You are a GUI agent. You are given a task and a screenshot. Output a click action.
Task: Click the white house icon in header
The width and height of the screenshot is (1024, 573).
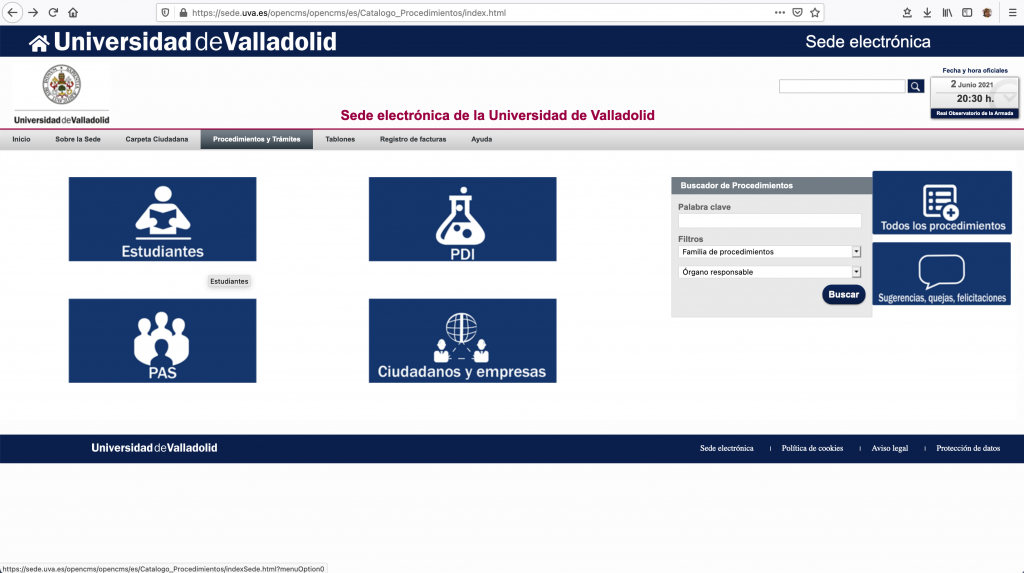(x=39, y=42)
